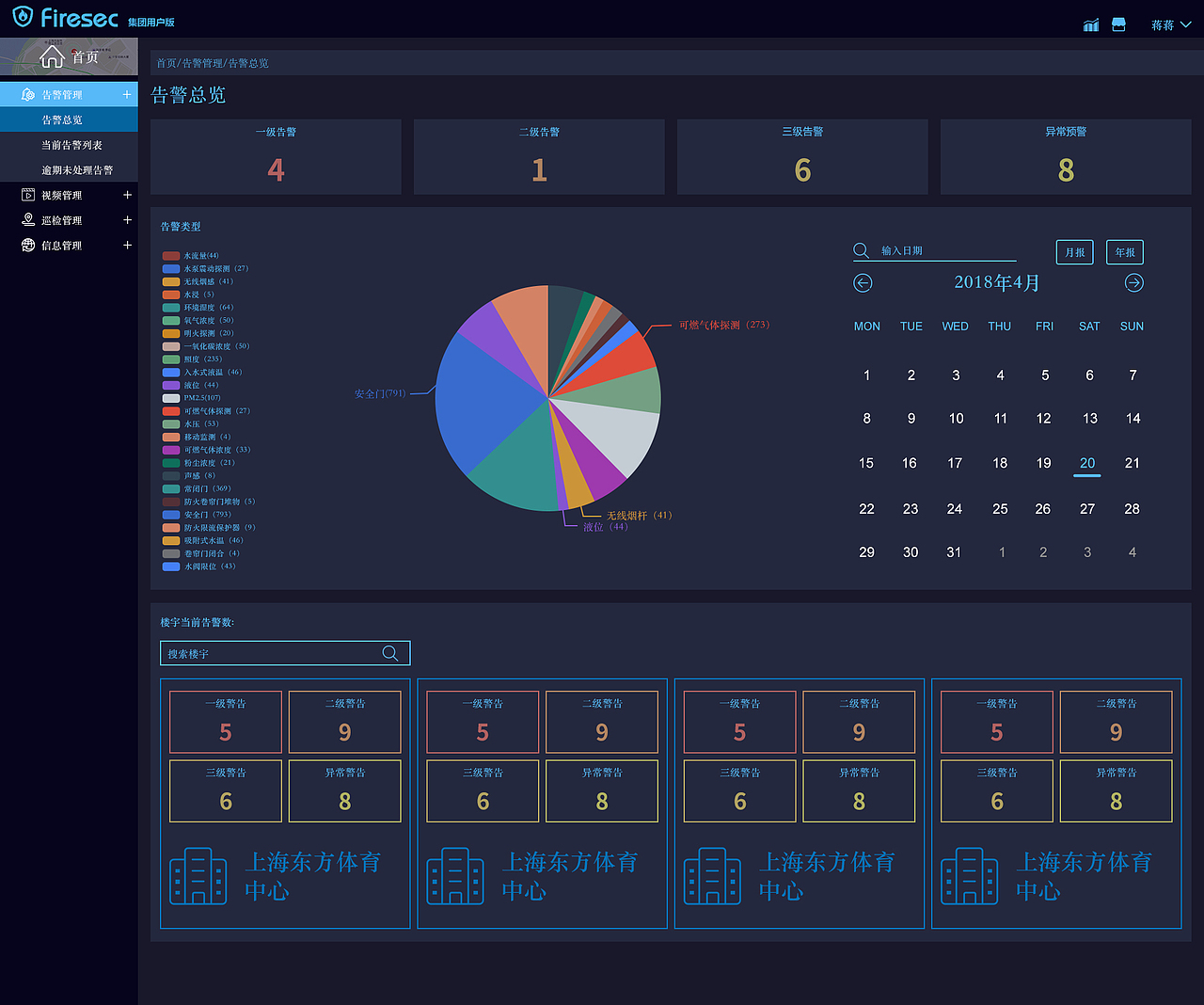Toggle PM2.5(107) legend entry

point(191,398)
